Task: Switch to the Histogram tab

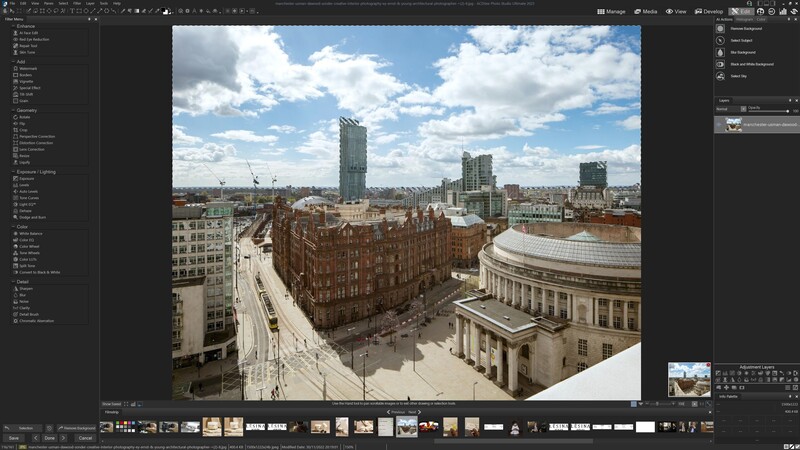Action: click(744, 19)
